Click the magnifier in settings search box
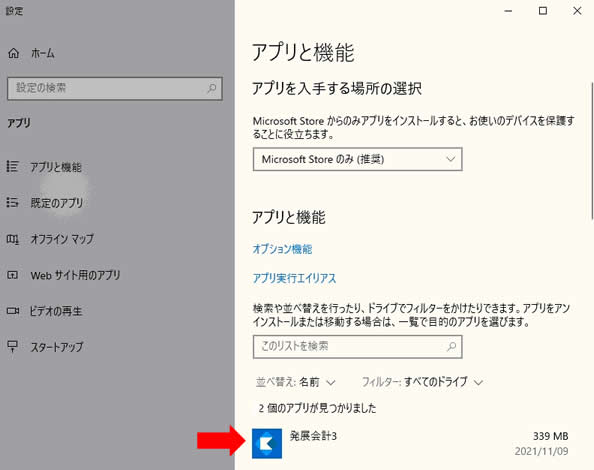The width and height of the screenshot is (594, 470). pyautogui.click(x=211, y=88)
